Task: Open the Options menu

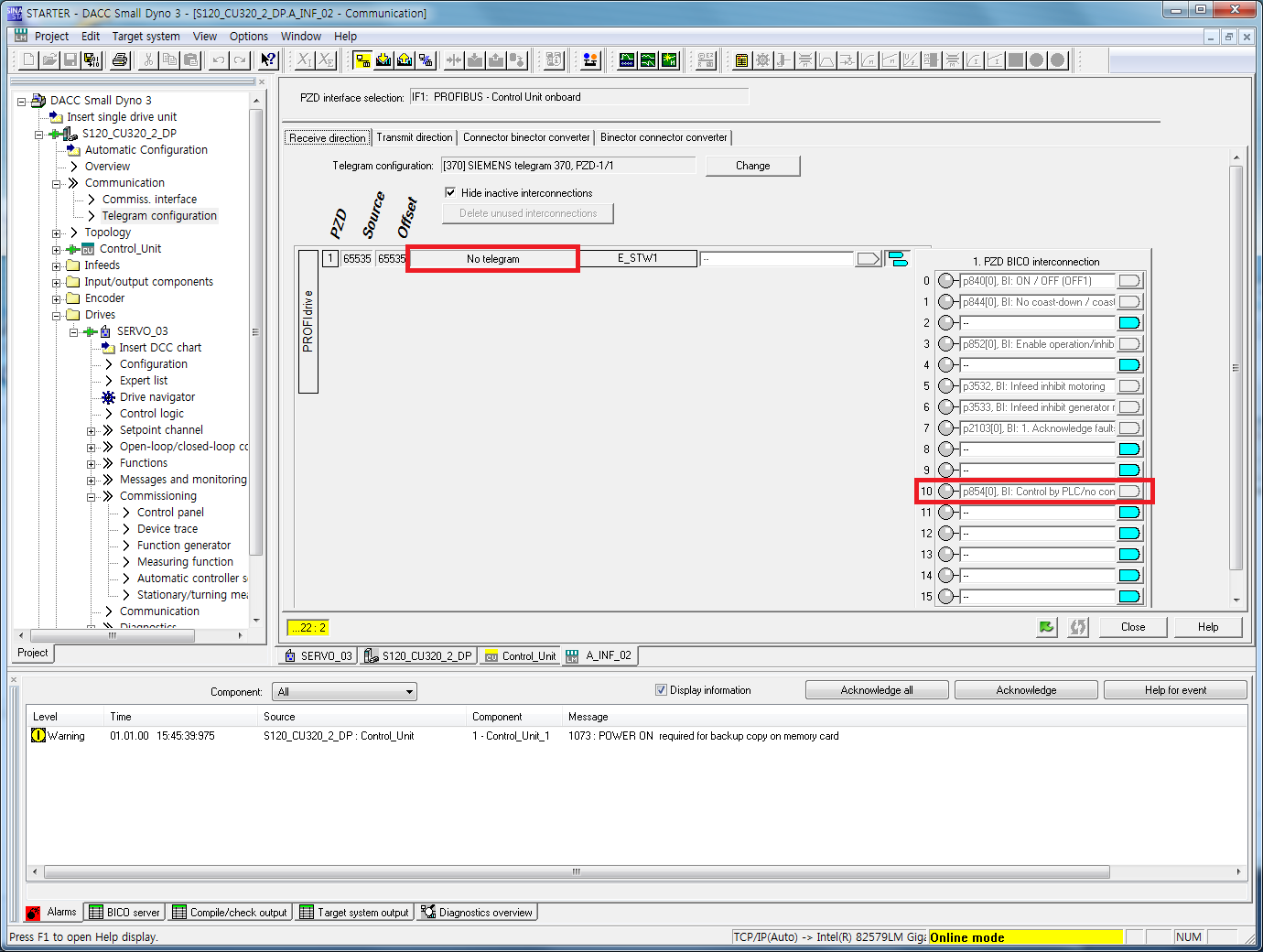Action: (249, 37)
